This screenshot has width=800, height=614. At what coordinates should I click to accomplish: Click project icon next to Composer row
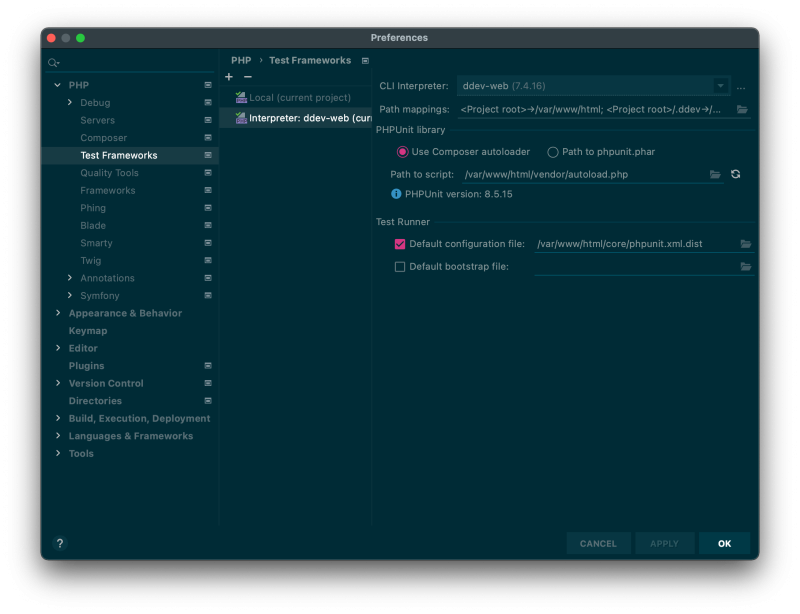[208, 138]
